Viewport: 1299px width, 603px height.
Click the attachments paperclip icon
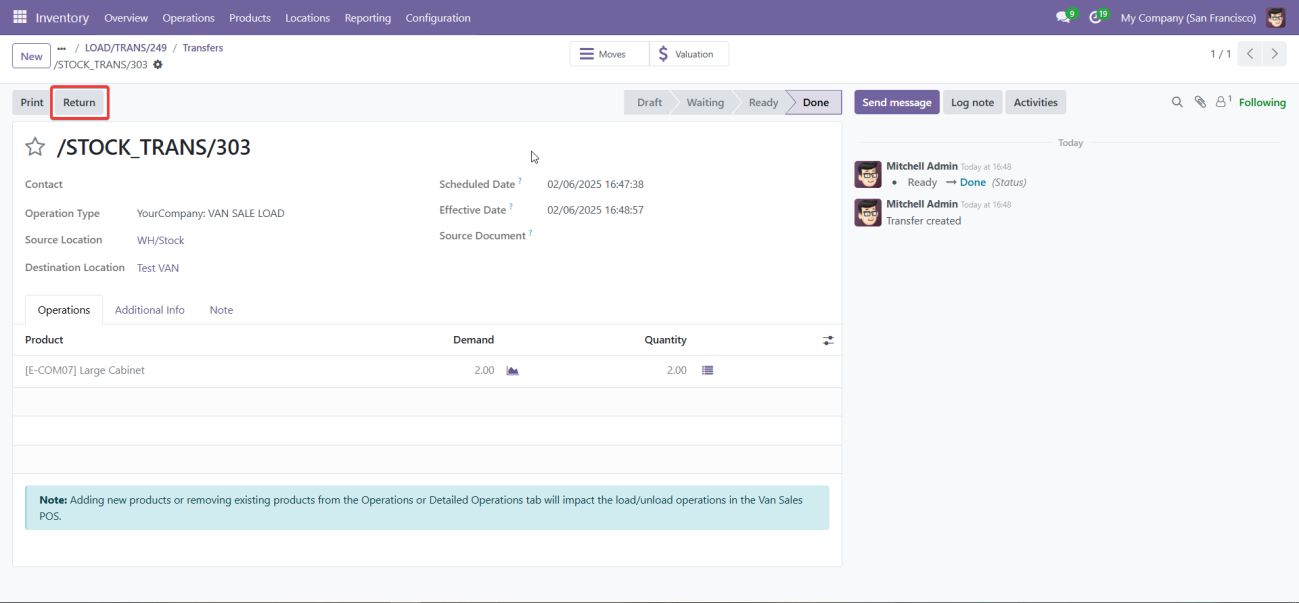point(1200,102)
